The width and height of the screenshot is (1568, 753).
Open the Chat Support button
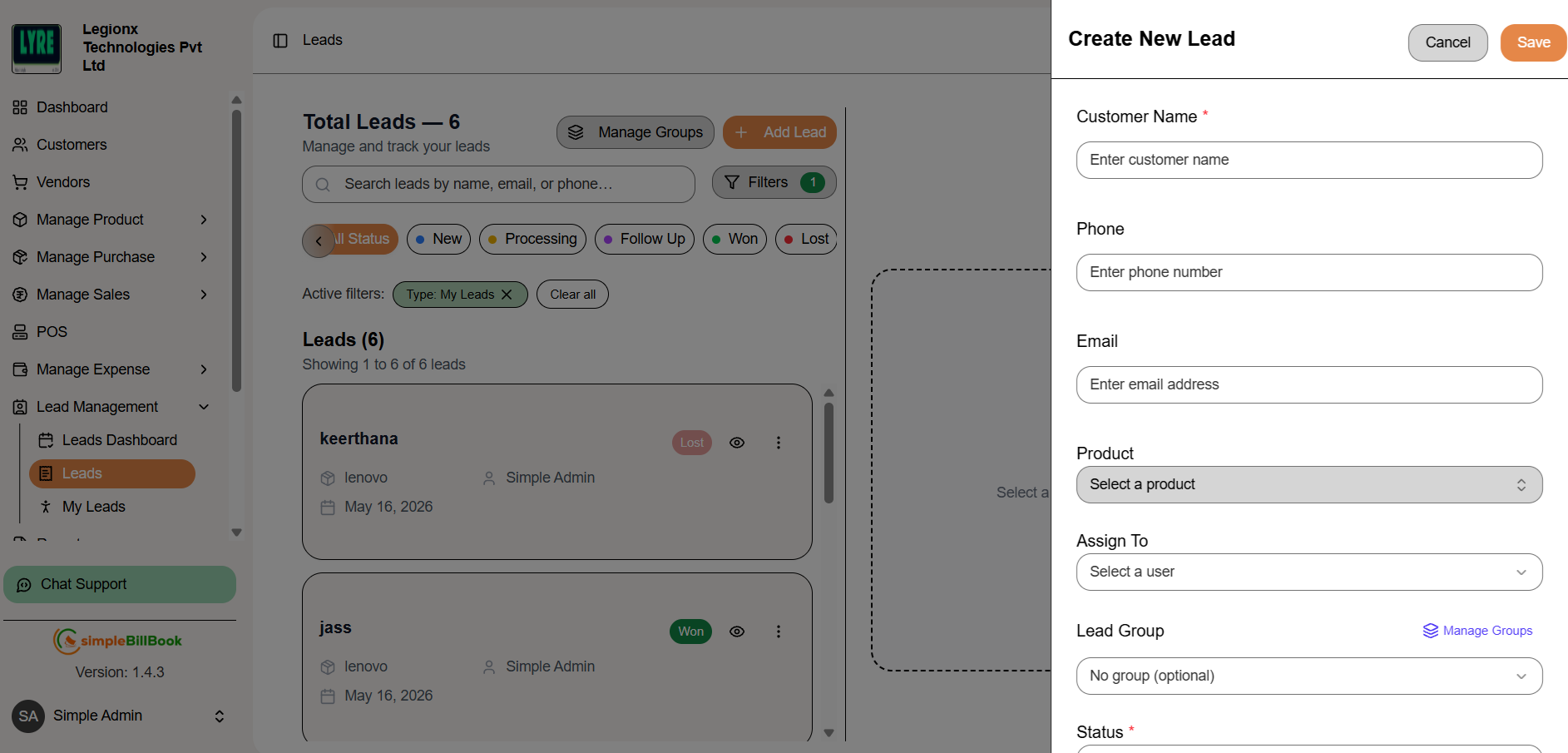pyautogui.click(x=120, y=584)
